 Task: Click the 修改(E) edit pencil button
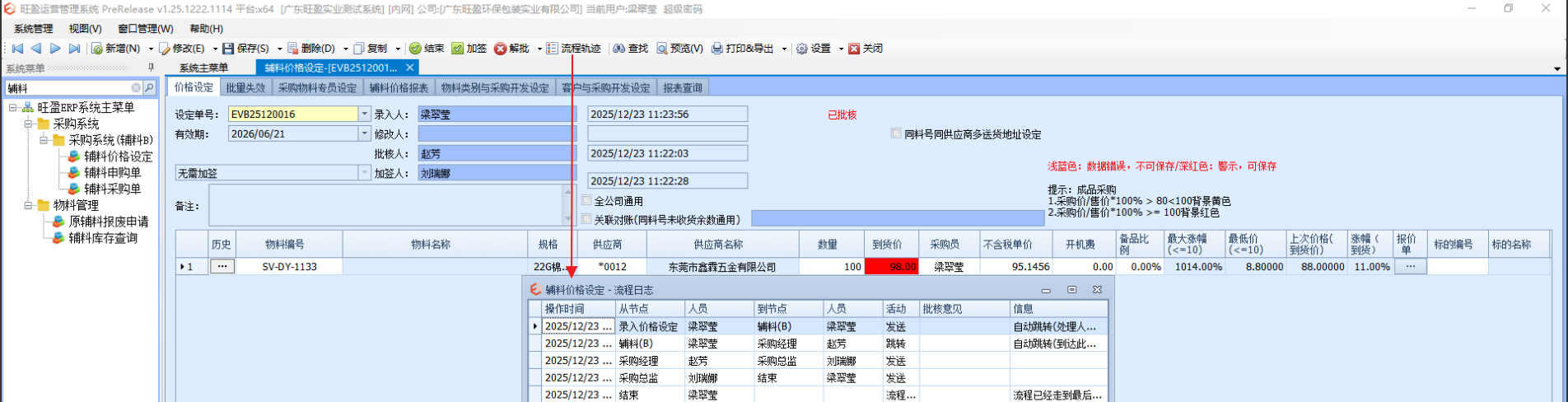[x=182, y=49]
